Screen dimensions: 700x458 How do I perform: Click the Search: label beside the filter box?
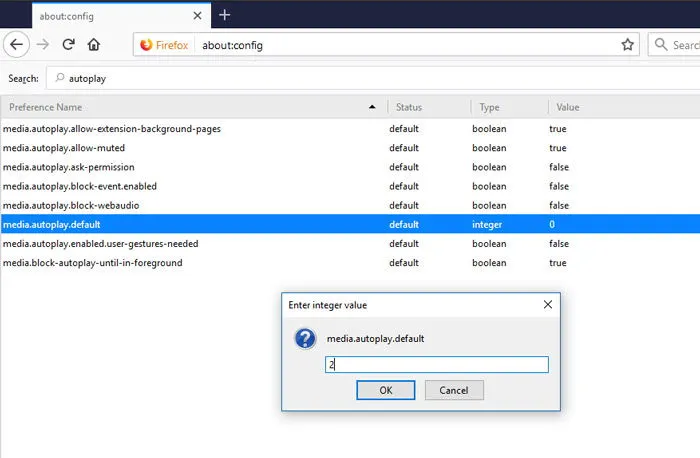tap(23, 79)
